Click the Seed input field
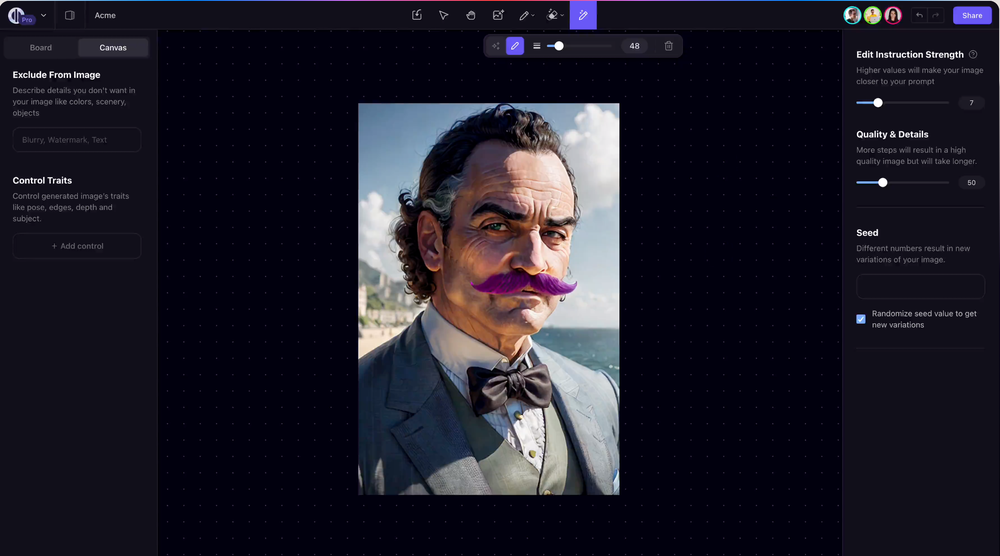The height and width of the screenshot is (556, 1000). pos(920,286)
